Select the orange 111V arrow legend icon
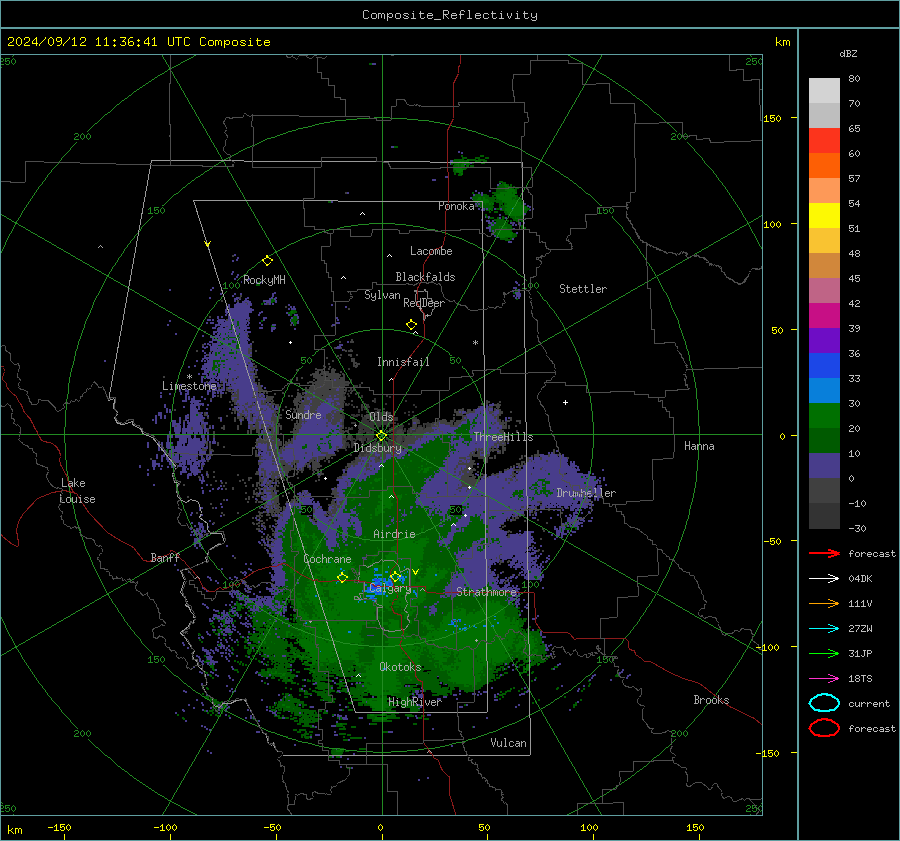Image resolution: width=900 pixels, height=841 pixels. (824, 603)
